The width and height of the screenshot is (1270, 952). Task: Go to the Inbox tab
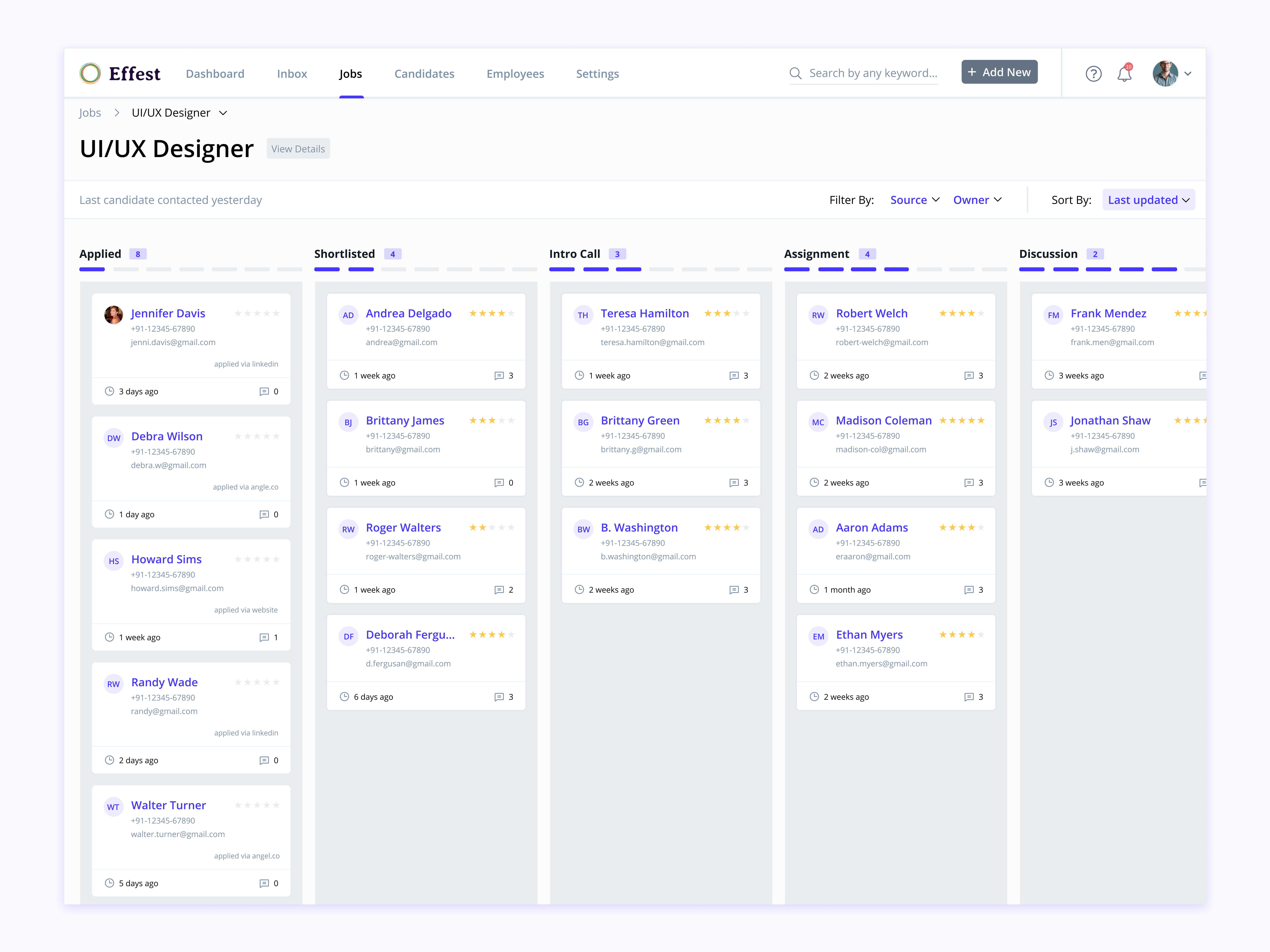292,73
